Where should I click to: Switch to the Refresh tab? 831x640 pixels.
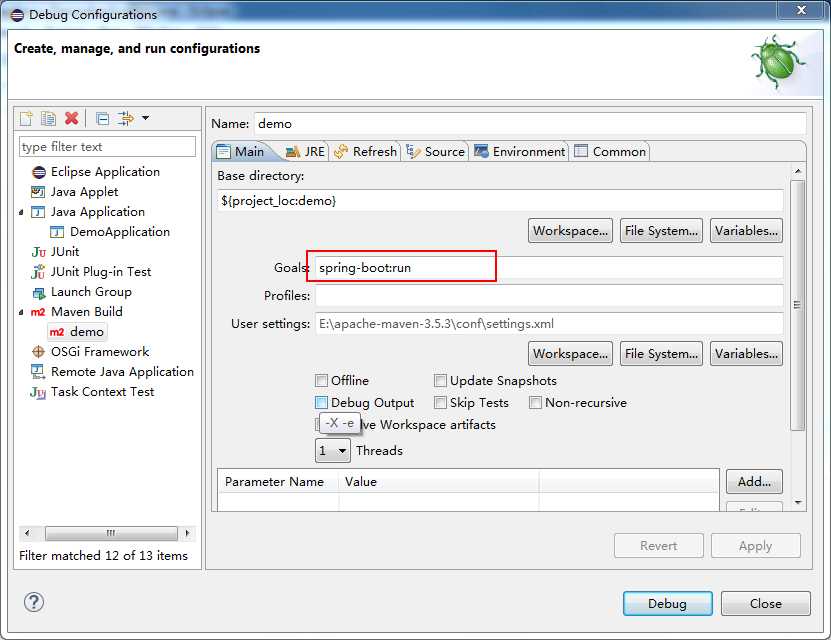point(366,152)
